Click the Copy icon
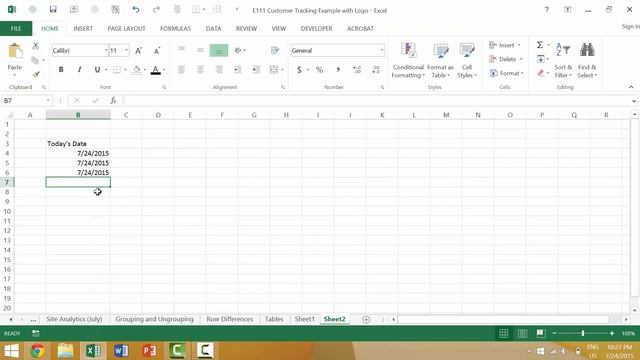The image size is (640, 360). pyautogui.click(x=36, y=60)
